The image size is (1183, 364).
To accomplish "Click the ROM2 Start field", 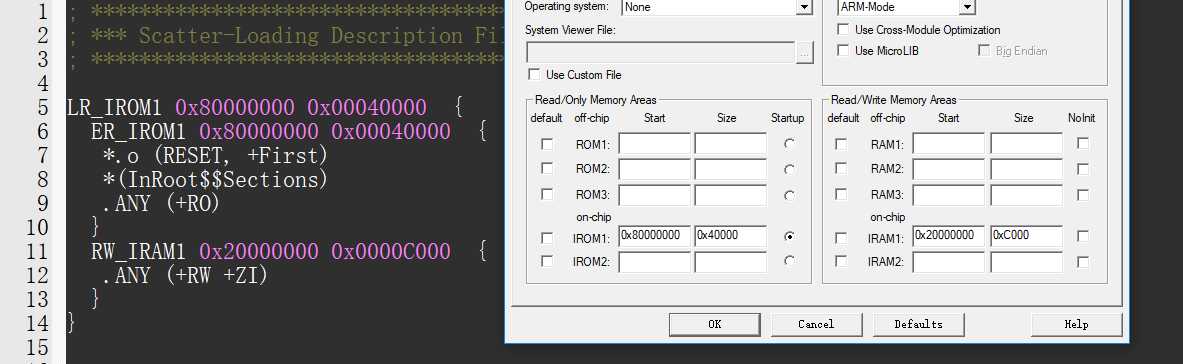I will 655,169.
